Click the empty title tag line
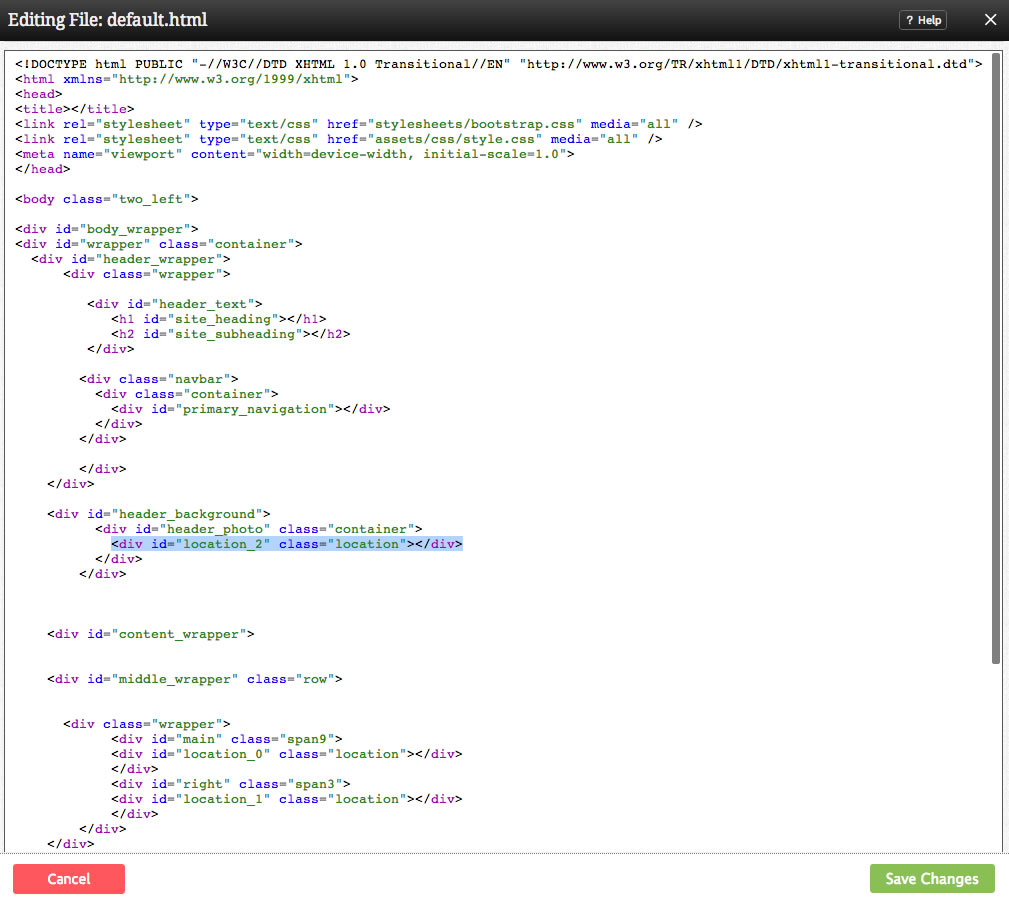Viewport: 1009px width, 902px height. pos(74,109)
